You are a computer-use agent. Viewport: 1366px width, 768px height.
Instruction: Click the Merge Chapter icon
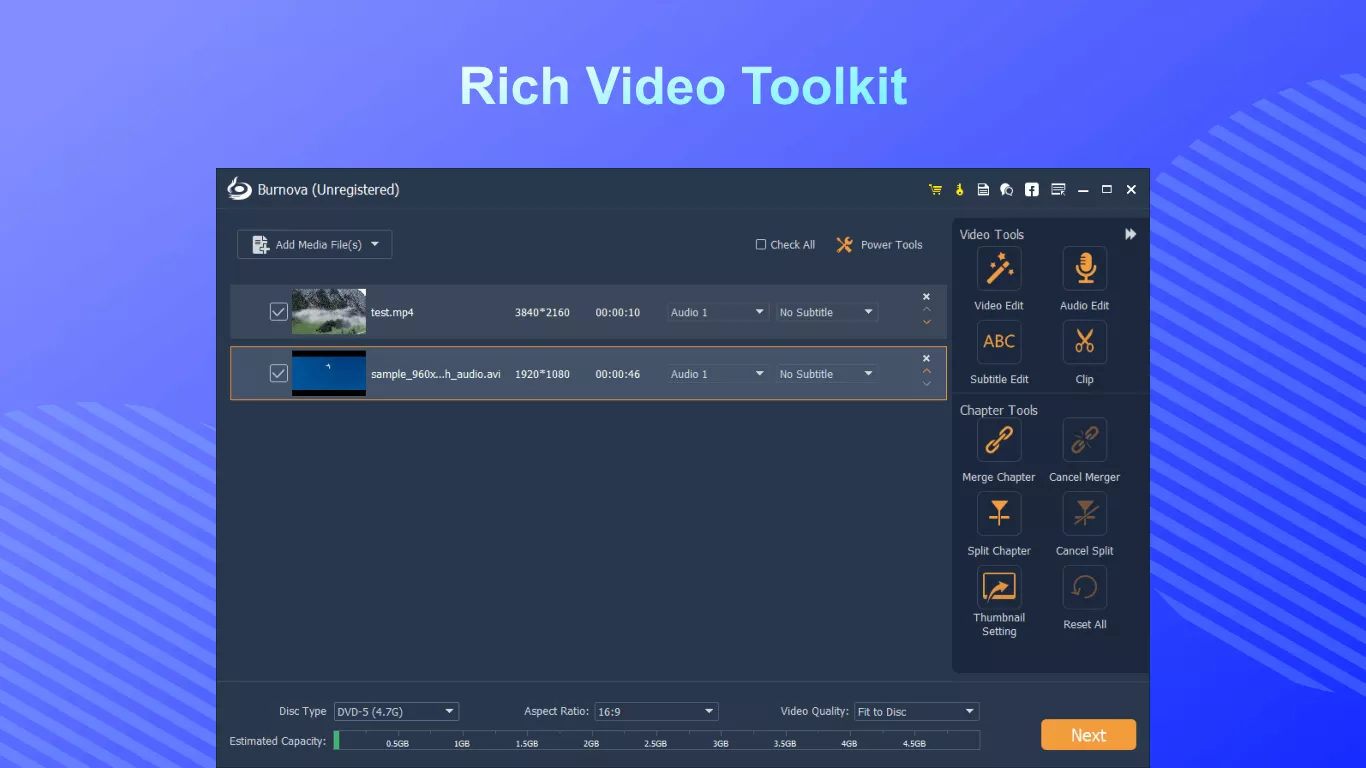point(998,440)
